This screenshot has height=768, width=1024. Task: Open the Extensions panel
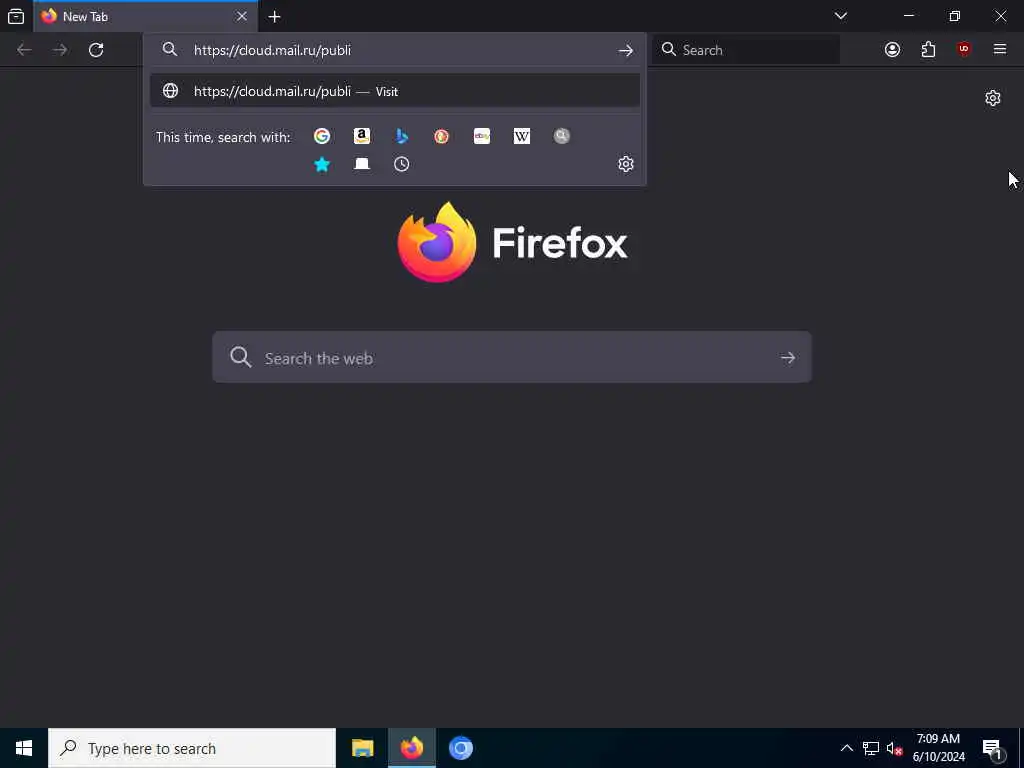point(928,50)
